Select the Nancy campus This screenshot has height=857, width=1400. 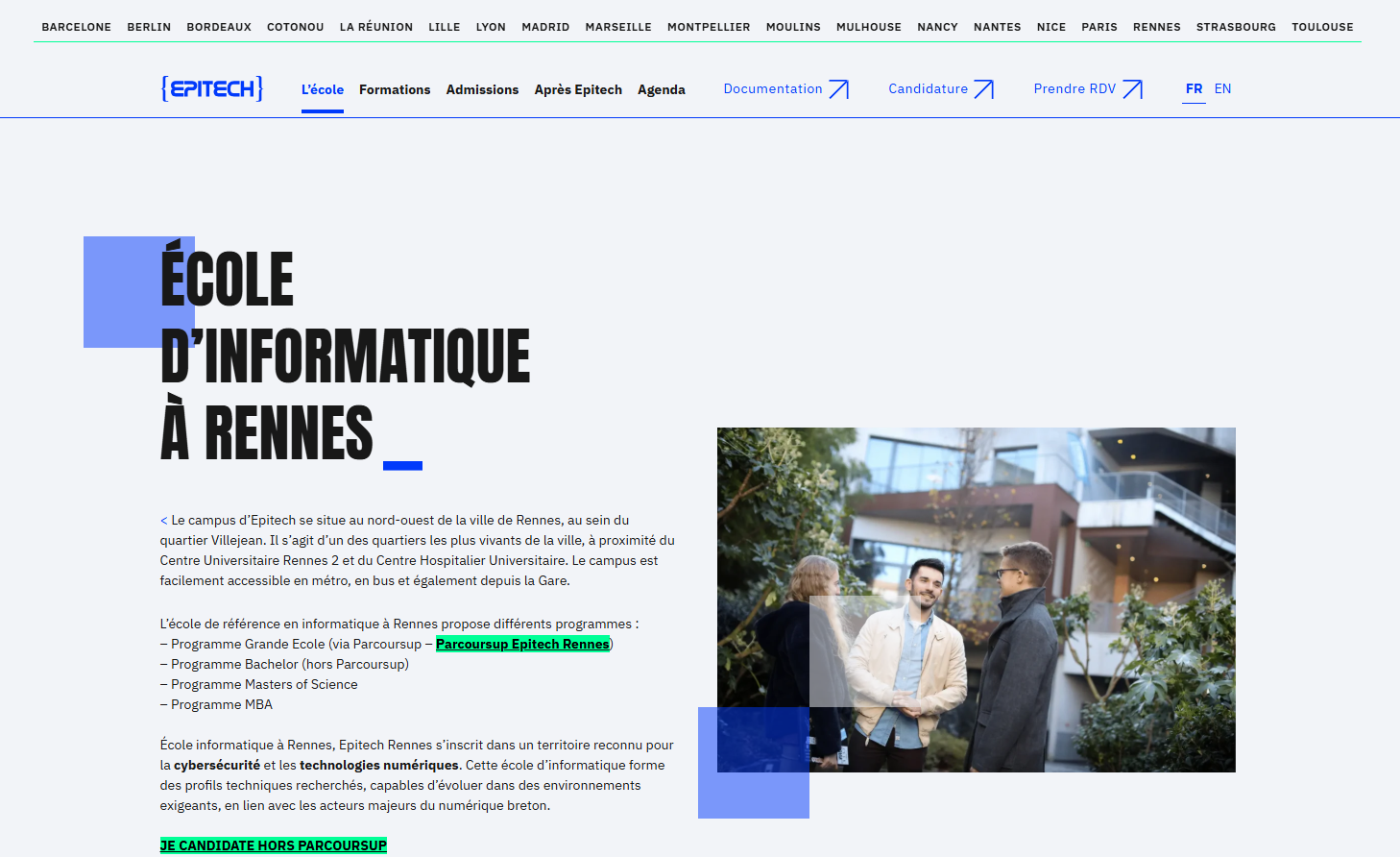tap(938, 27)
